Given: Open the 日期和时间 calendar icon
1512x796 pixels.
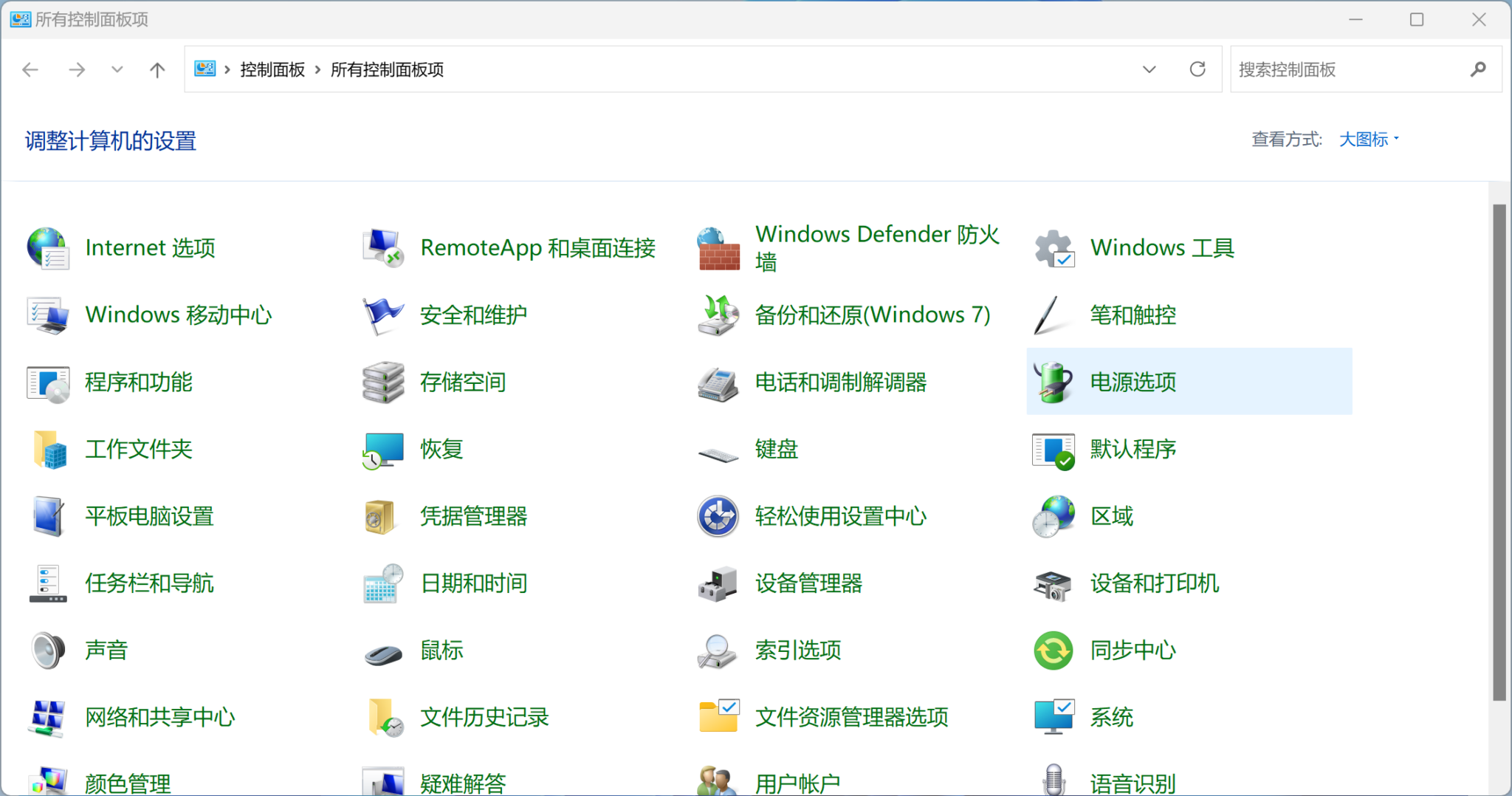Looking at the screenshot, I should 382,583.
